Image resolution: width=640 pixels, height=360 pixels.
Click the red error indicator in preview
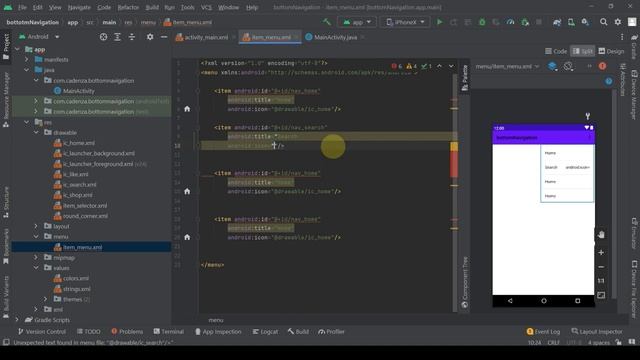tap(602, 66)
